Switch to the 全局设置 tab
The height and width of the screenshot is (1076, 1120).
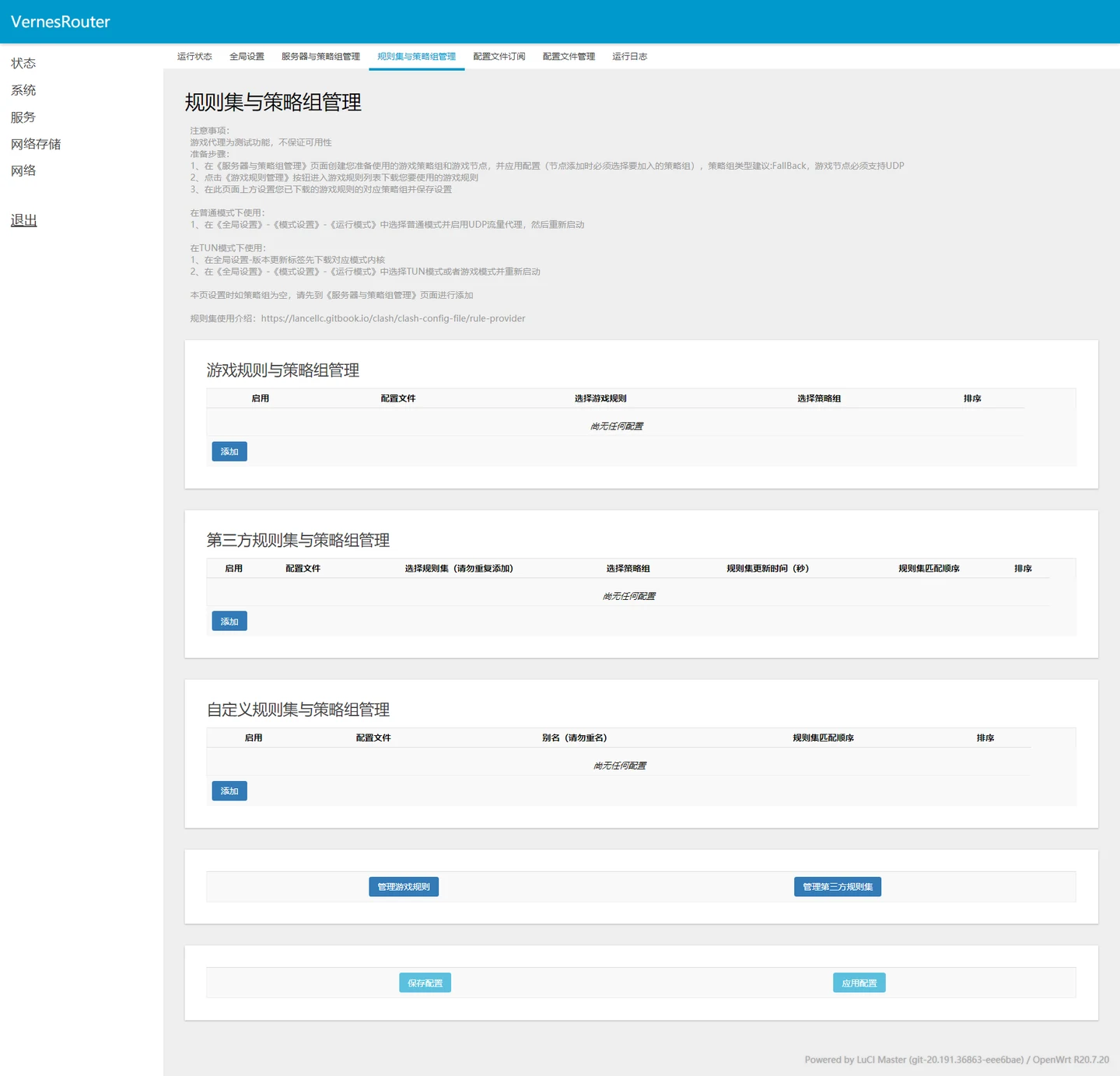[247, 57]
